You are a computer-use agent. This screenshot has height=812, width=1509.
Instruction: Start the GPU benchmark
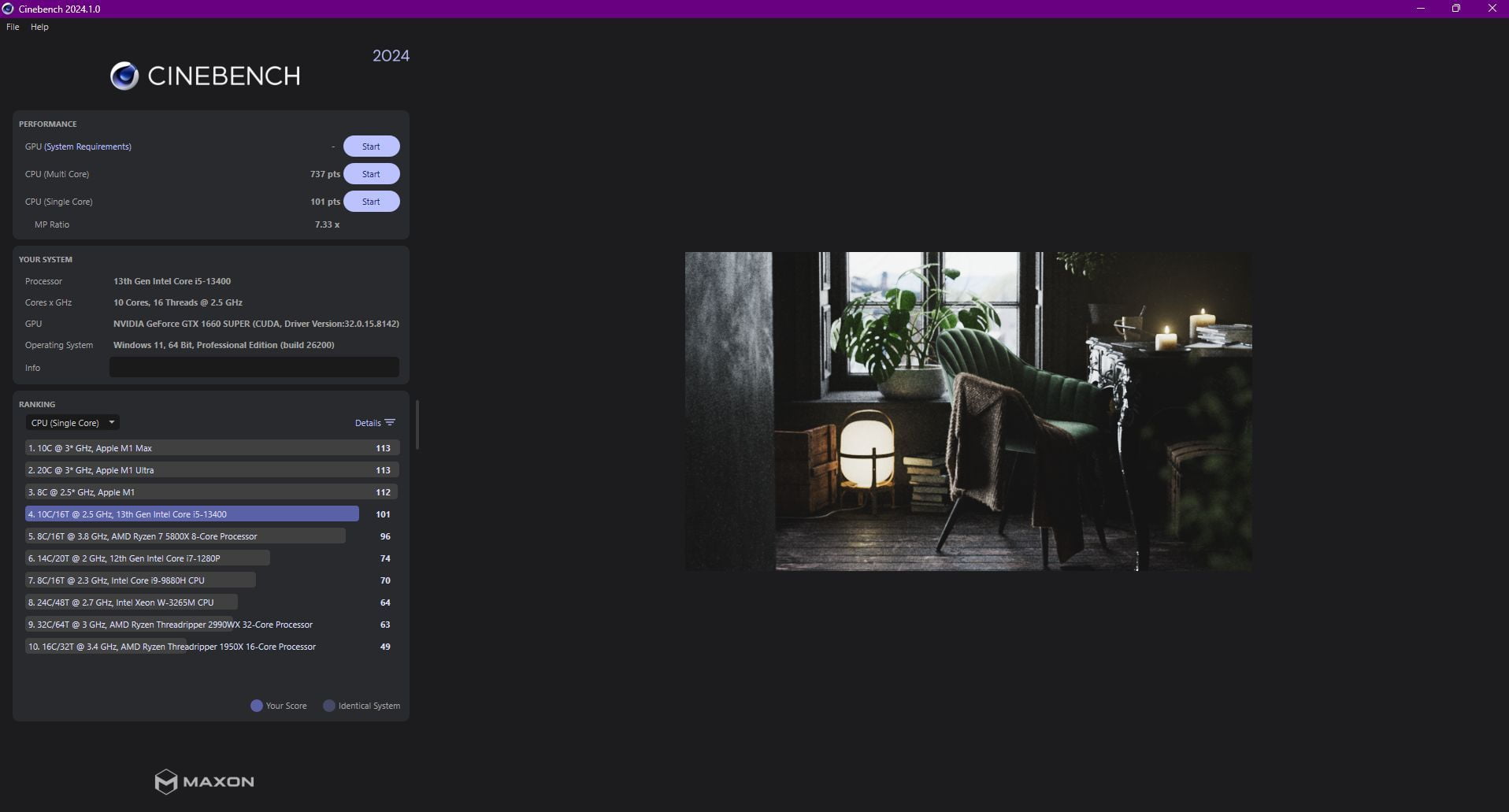(371, 146)
